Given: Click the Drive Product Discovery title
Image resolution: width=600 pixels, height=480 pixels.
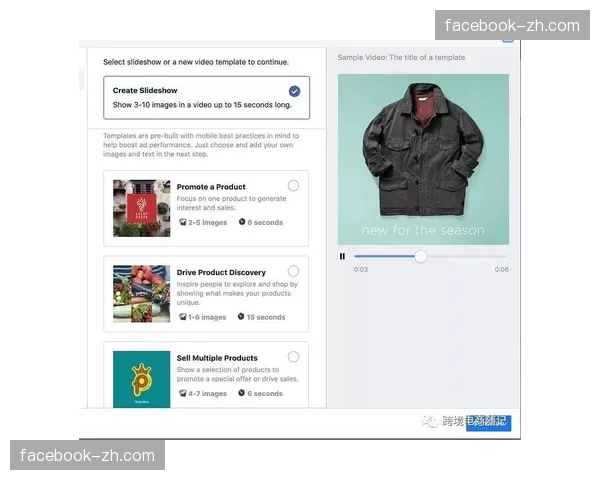Looking at the screenshot, I should coord(221,273).
